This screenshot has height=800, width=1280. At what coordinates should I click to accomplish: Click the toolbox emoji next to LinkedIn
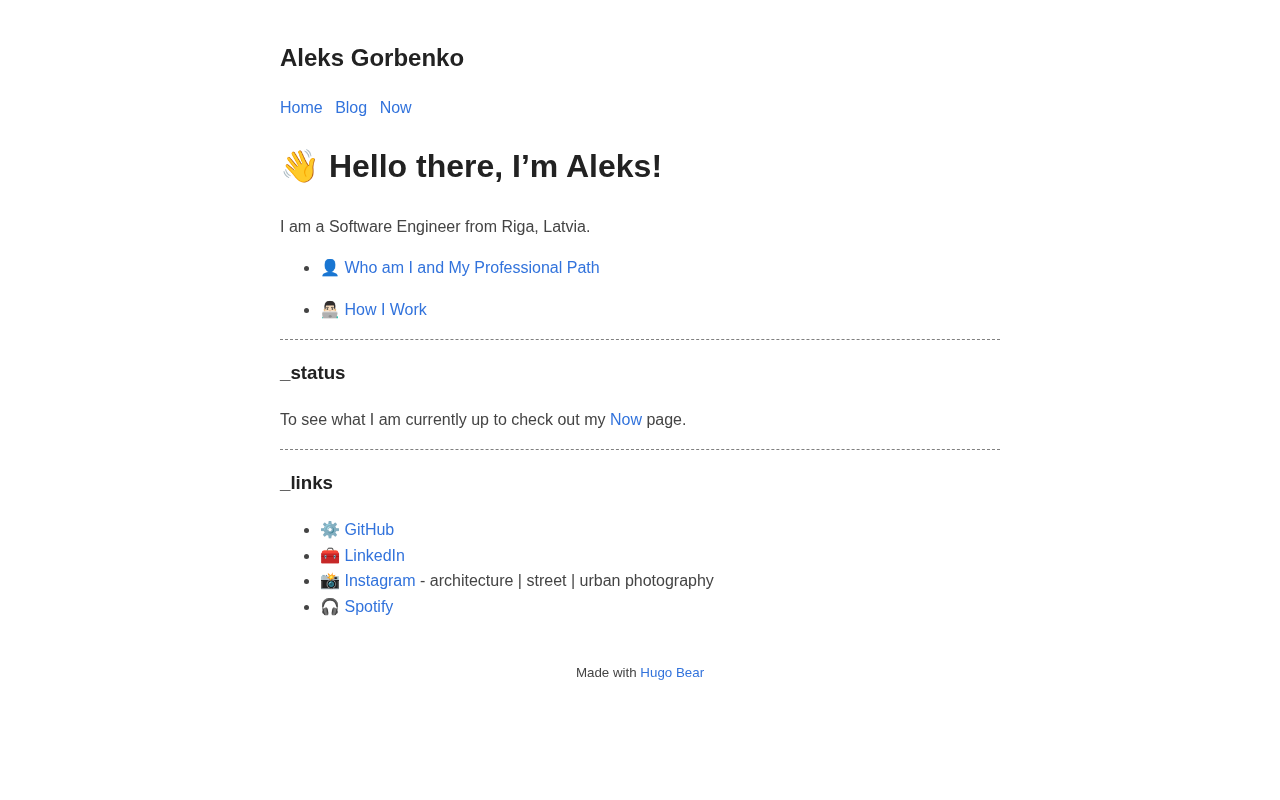(330, 556)
